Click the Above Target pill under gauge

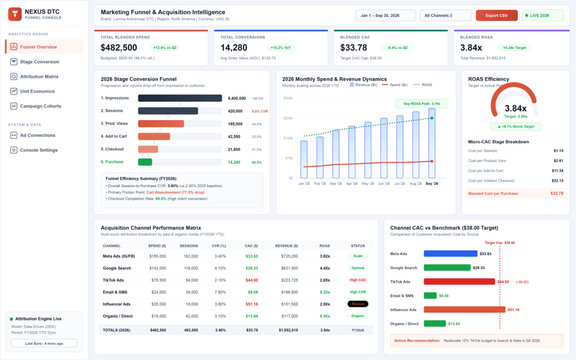pyautogui.click(x=516, y=126)
